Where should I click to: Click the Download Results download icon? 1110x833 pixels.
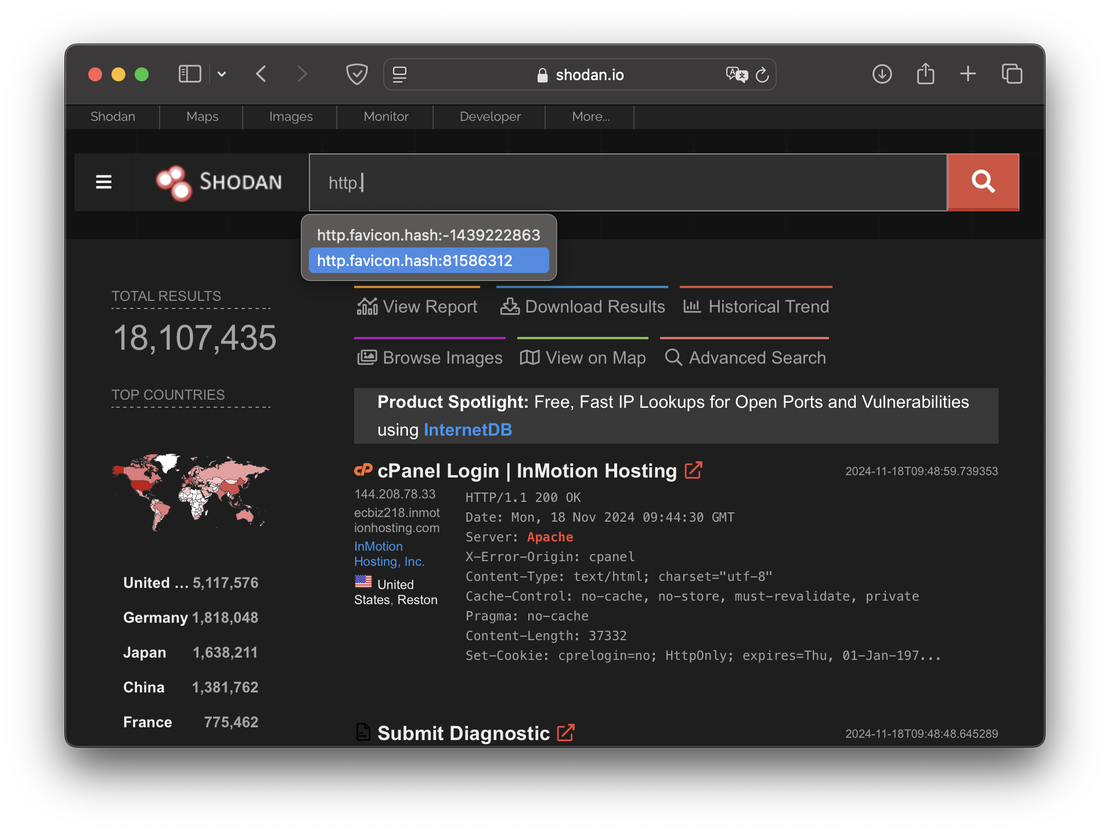point(509,306)
